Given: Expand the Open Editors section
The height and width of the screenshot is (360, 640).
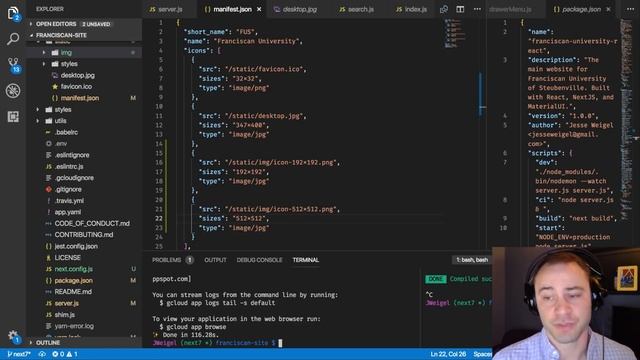Looking at the screenshot, I should point(85,24).
